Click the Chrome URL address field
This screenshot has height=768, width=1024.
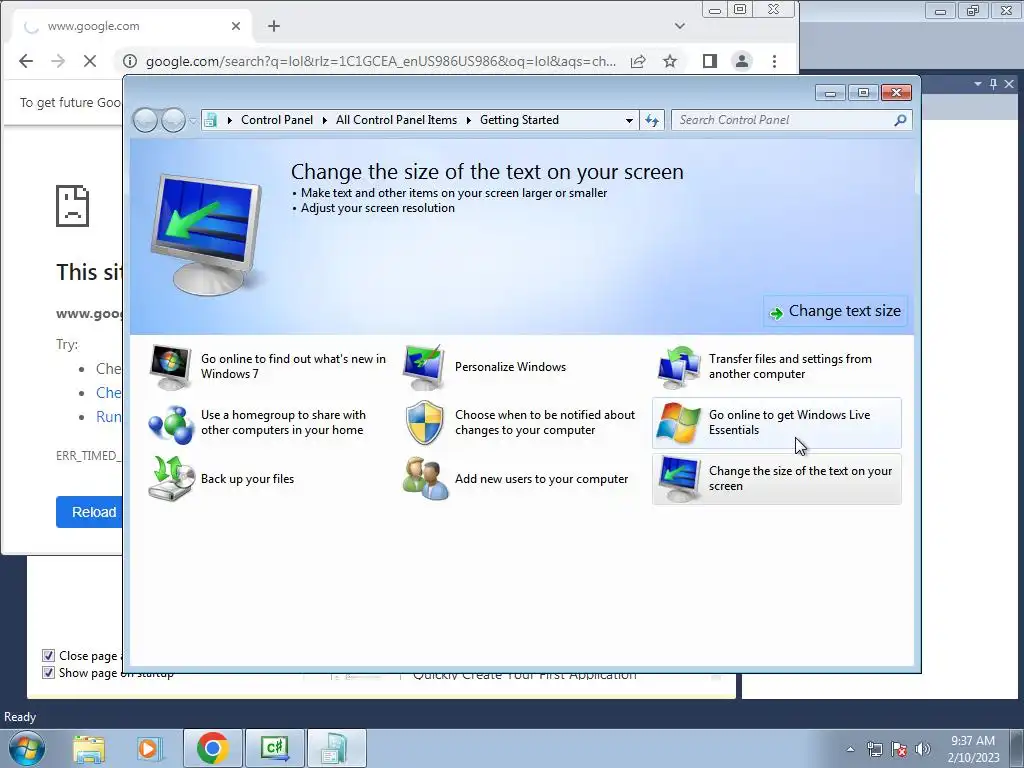(381, 61)
